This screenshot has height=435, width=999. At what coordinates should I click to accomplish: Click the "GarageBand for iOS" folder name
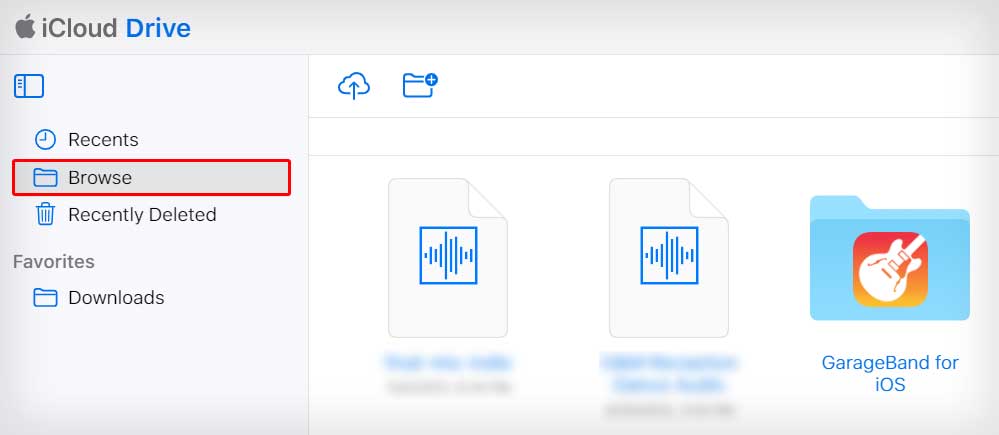[889, 374]
